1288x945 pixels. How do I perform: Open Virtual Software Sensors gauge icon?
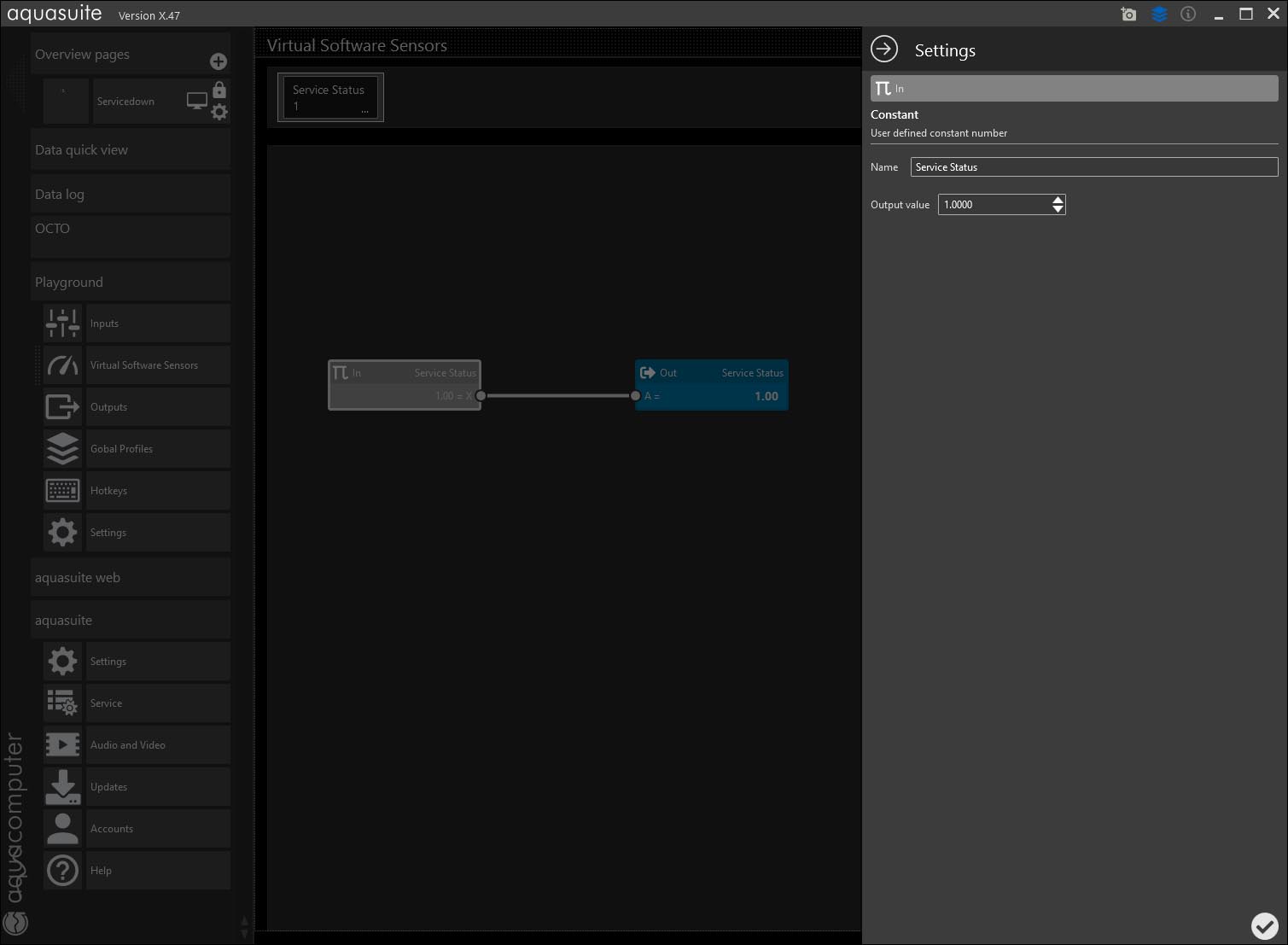(62, 365)
